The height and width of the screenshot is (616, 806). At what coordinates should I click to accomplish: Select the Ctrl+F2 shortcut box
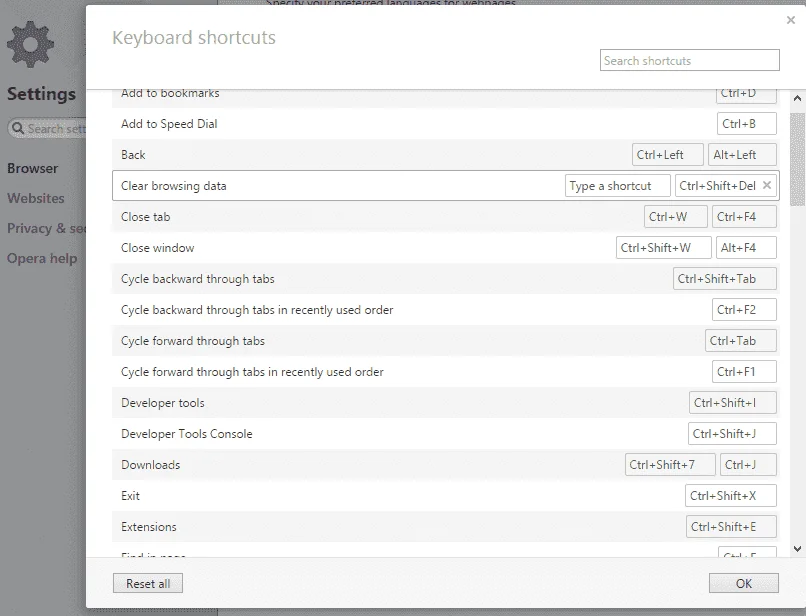744,310
